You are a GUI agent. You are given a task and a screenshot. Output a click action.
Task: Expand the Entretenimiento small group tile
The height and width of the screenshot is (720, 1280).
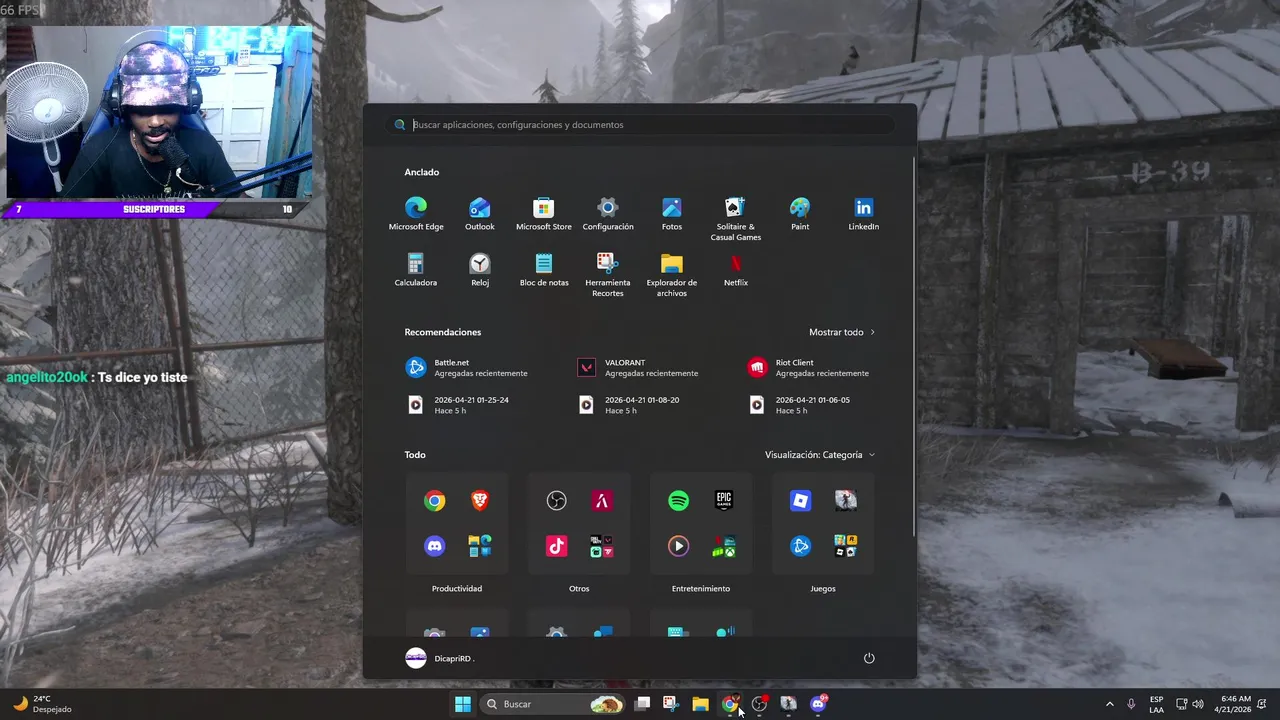[x=724, y=546]
